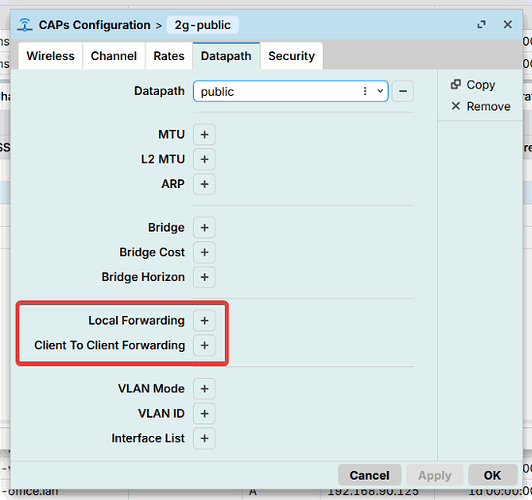
Task: Expand the Bridge Horizon field
Action: tap(204, 277)
